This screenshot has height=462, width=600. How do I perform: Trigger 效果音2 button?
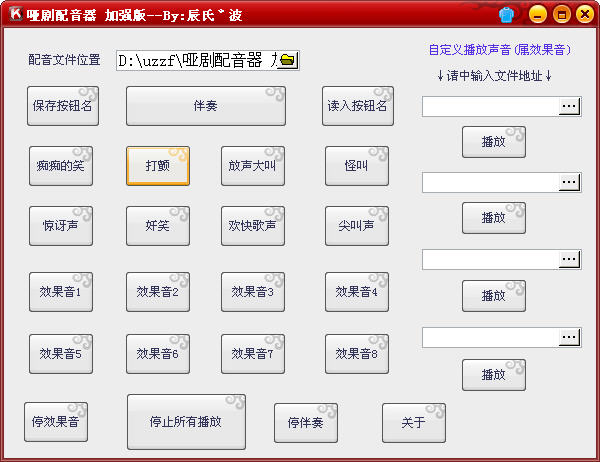click(158, 292)
